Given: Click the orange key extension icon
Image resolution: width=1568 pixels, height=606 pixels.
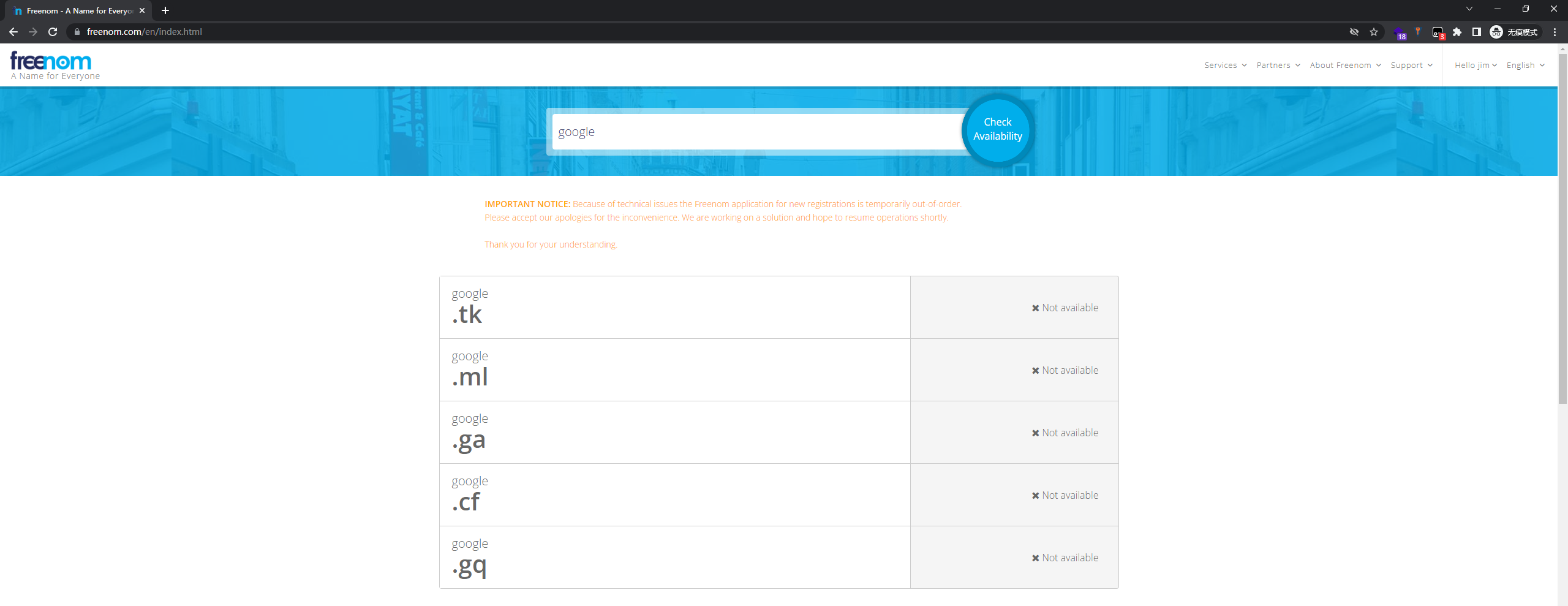Looking at the screenshot, I should pos(1417,31).
